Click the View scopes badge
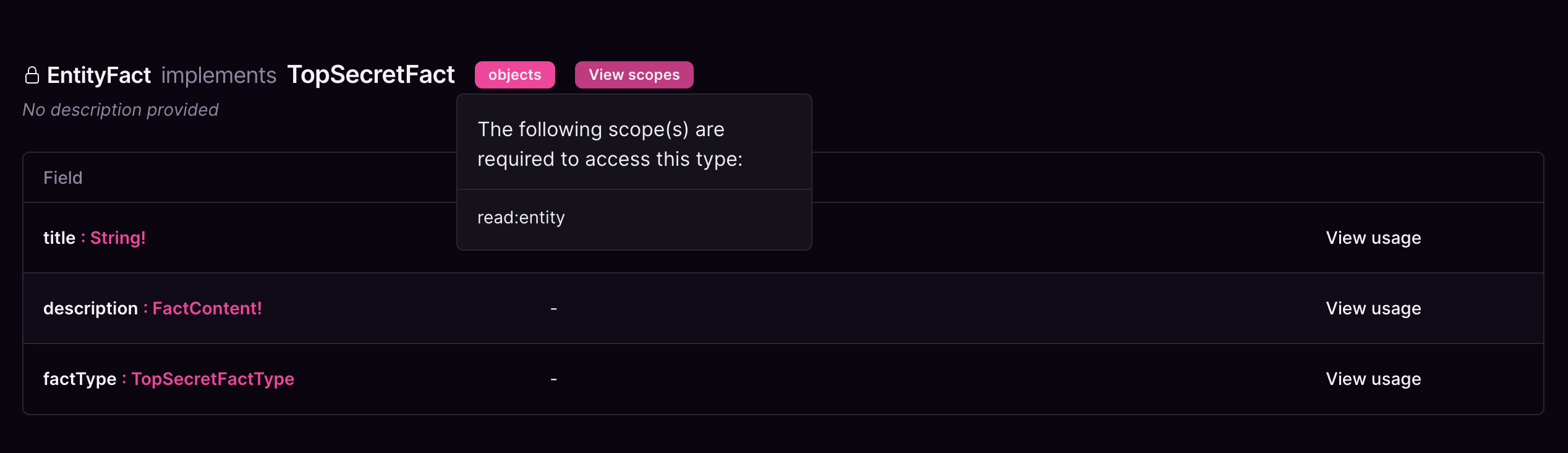The height and width of the screenshot is (453, 1568). click(x=633, y=74)
